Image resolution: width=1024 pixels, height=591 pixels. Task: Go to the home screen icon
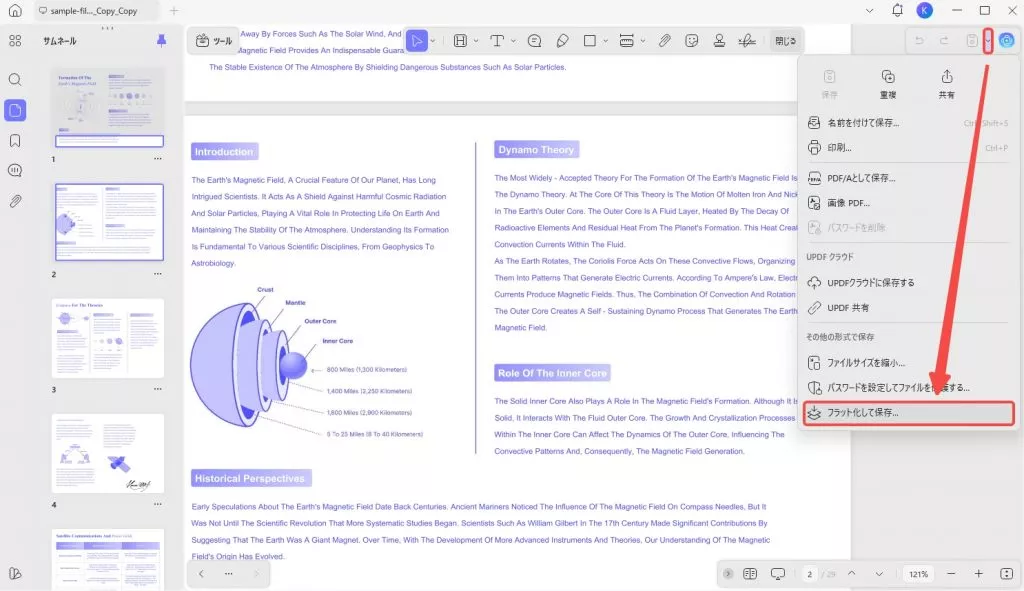pos(15,10)
